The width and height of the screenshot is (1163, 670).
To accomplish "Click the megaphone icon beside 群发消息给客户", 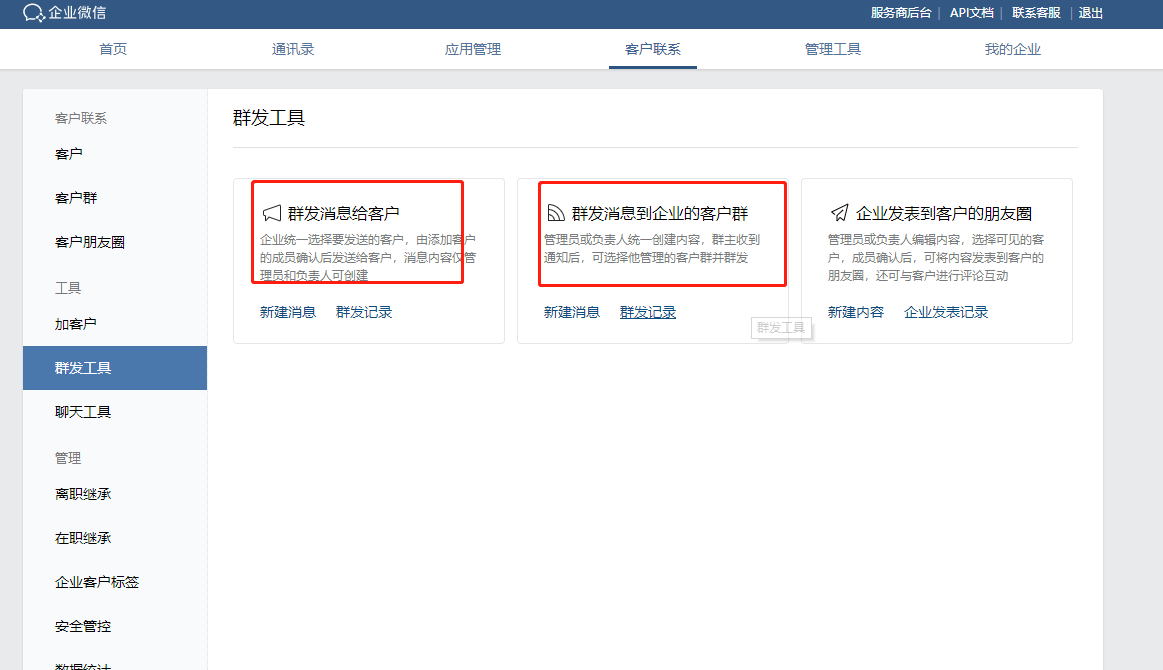I will click(x=271, y=213).
